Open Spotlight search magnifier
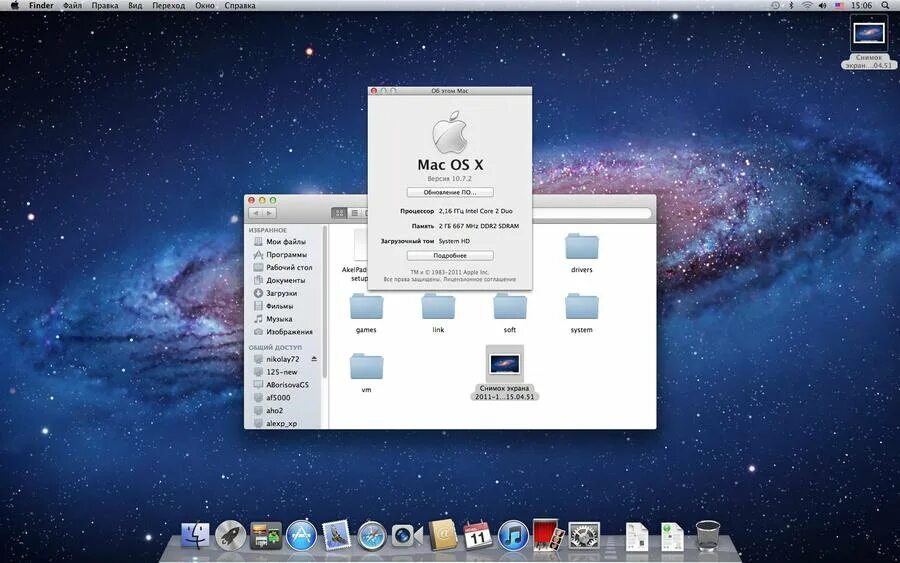This screenshot has height=563, width=900. (886, 5)
